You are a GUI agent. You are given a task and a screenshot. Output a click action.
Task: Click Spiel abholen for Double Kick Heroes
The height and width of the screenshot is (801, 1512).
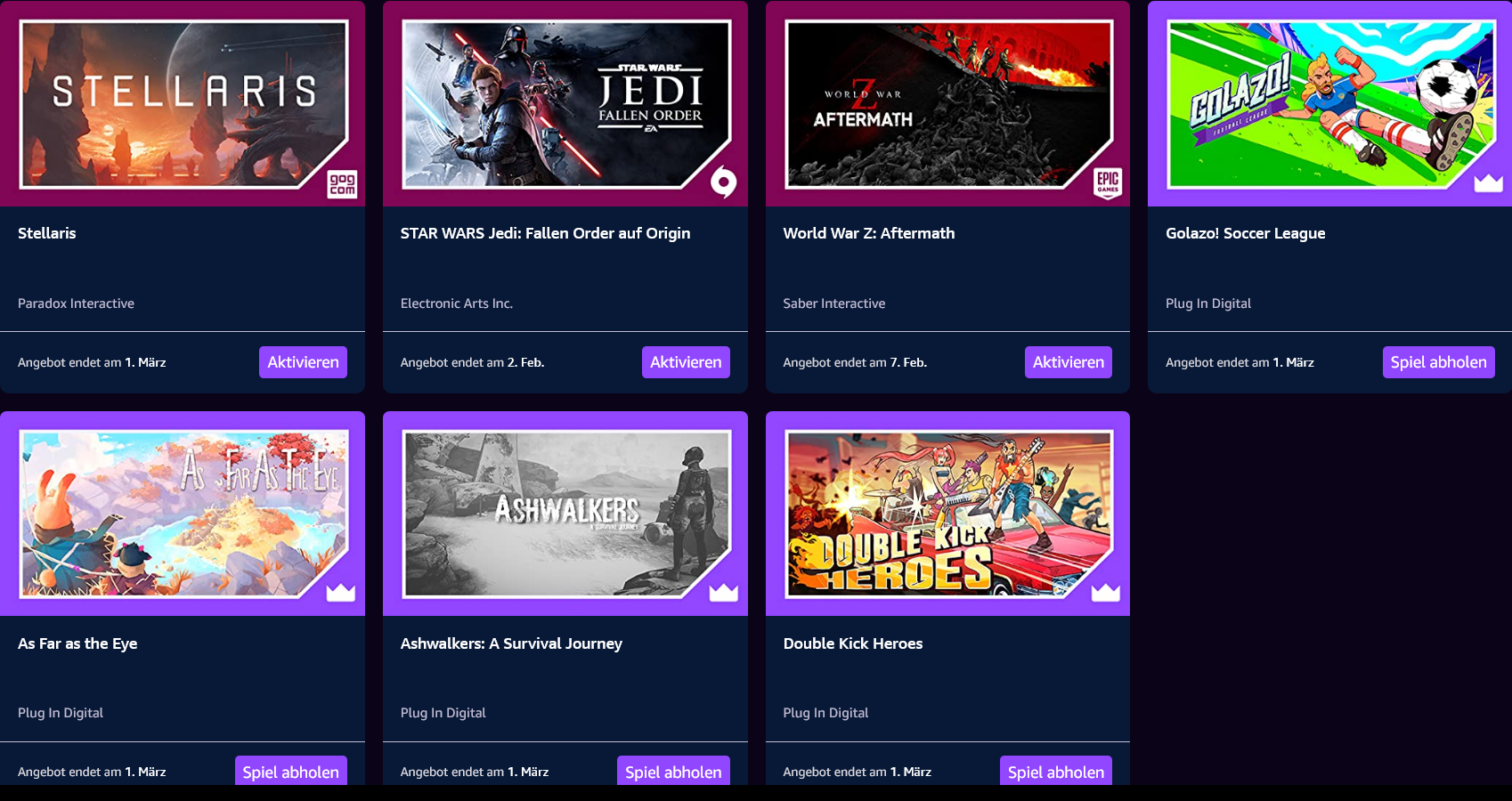(1056, 771)
